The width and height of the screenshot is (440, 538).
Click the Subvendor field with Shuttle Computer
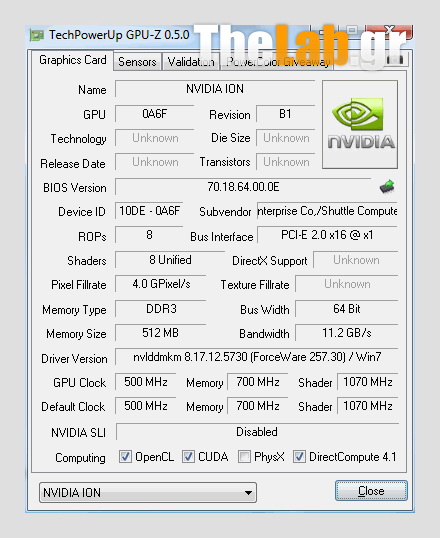coord(327,211)
